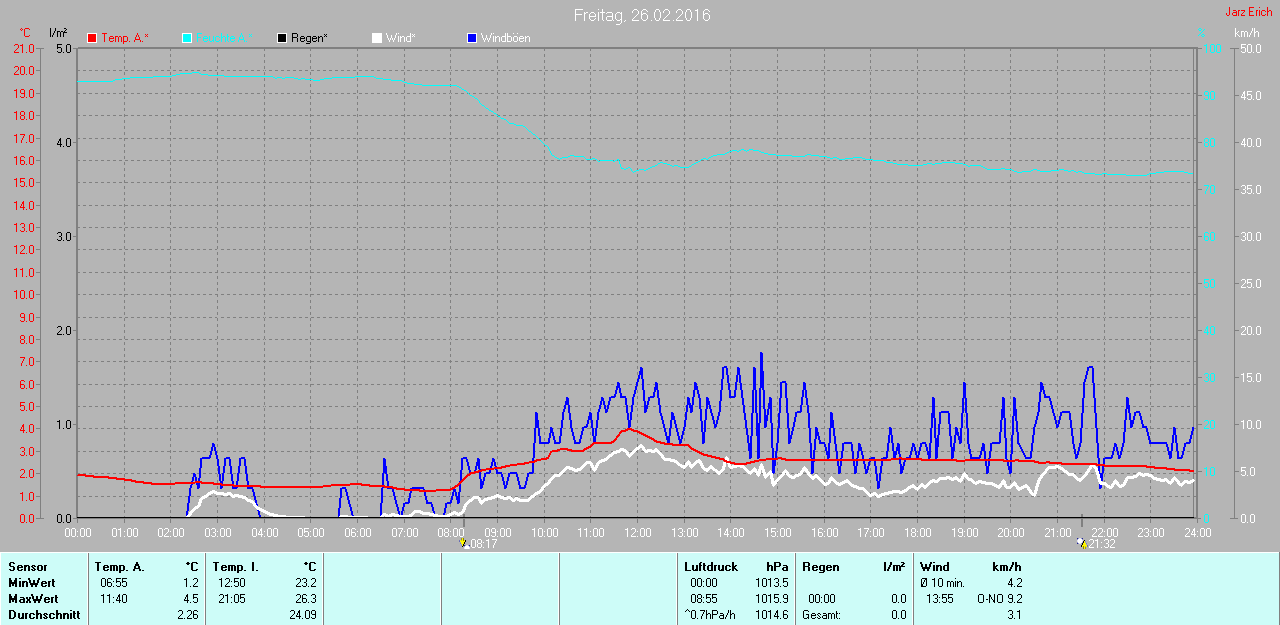Click the '12:00' hour label on time axis
The height and width of the screenshot is (625, 1280).
pyautogui.click(x=637, y=532)
